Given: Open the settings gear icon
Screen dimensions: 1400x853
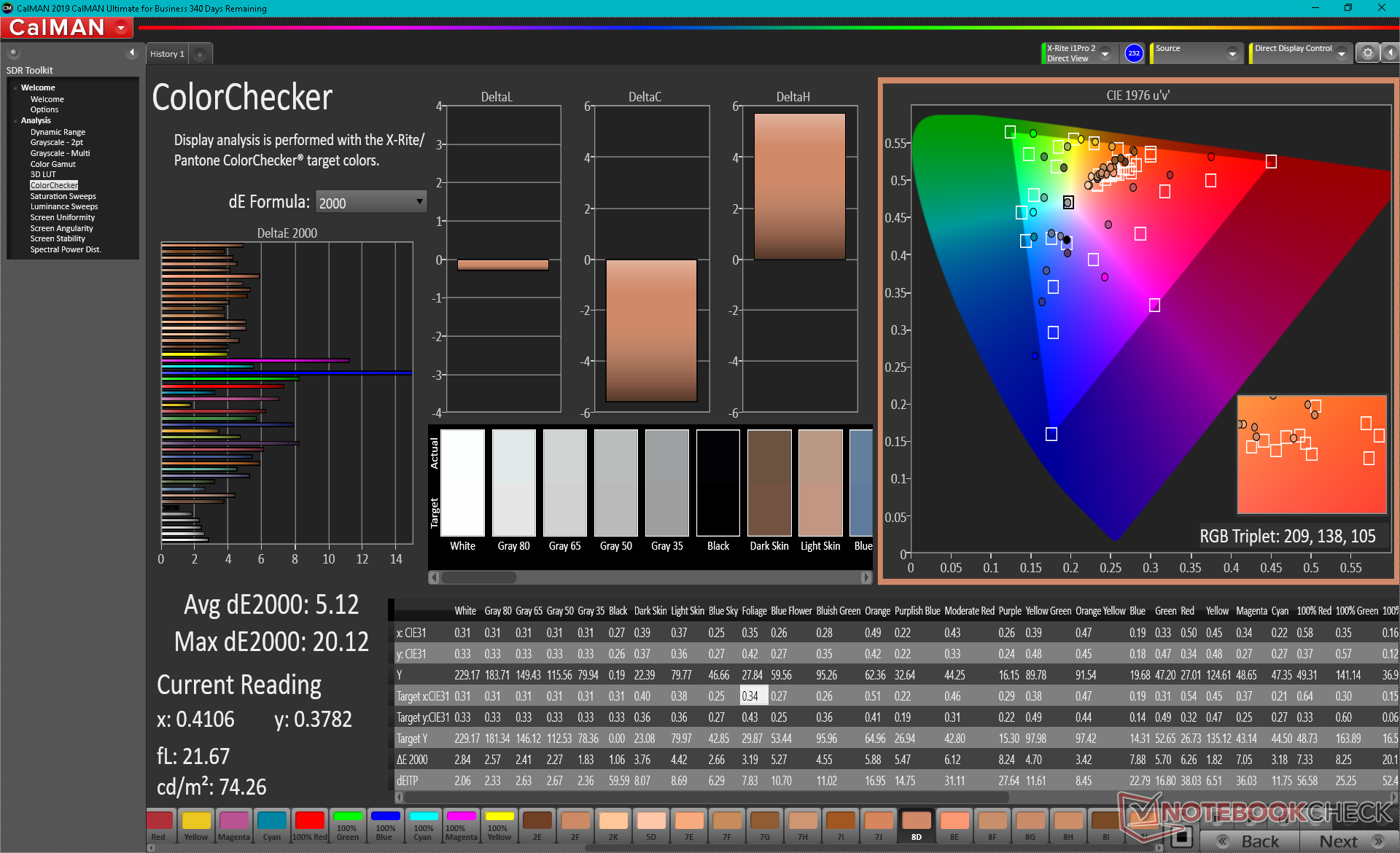Looking at the screenshot, I should [x=1367, y=53].
